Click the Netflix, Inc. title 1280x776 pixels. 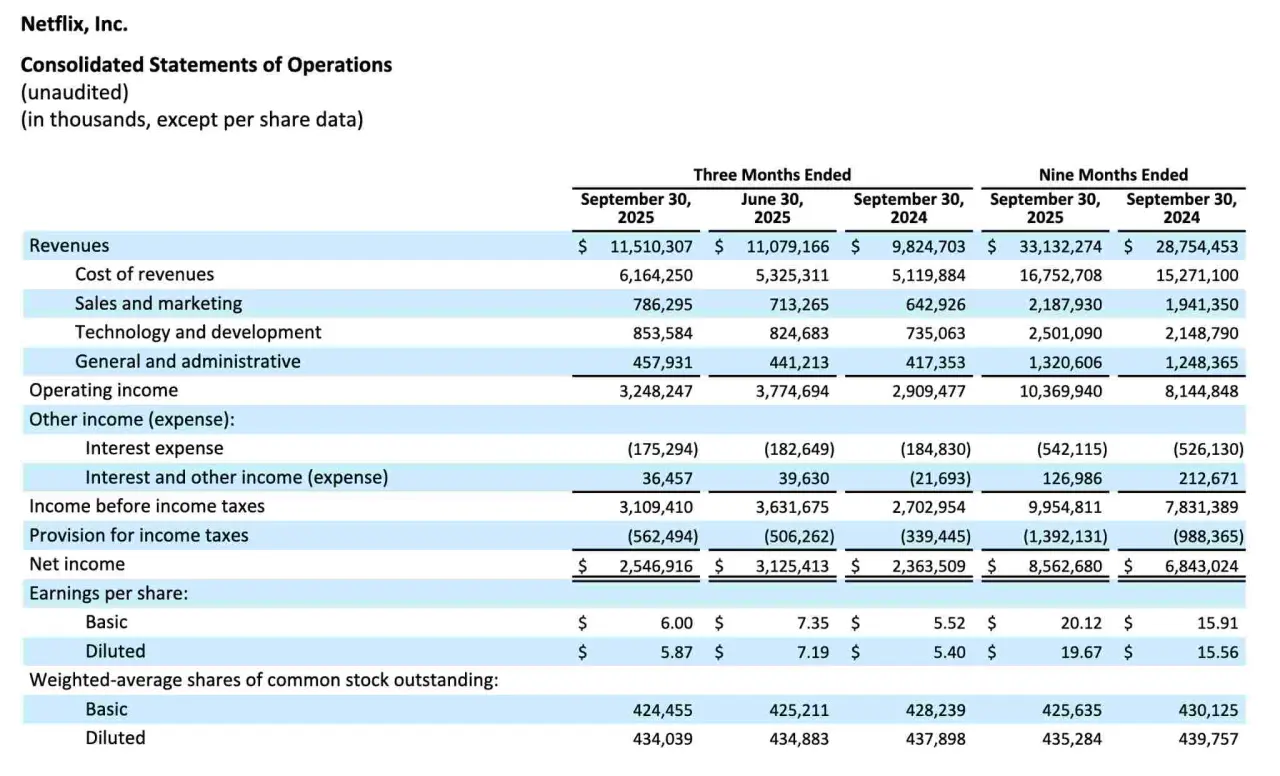pyautogui.click(x=74, y=23)
